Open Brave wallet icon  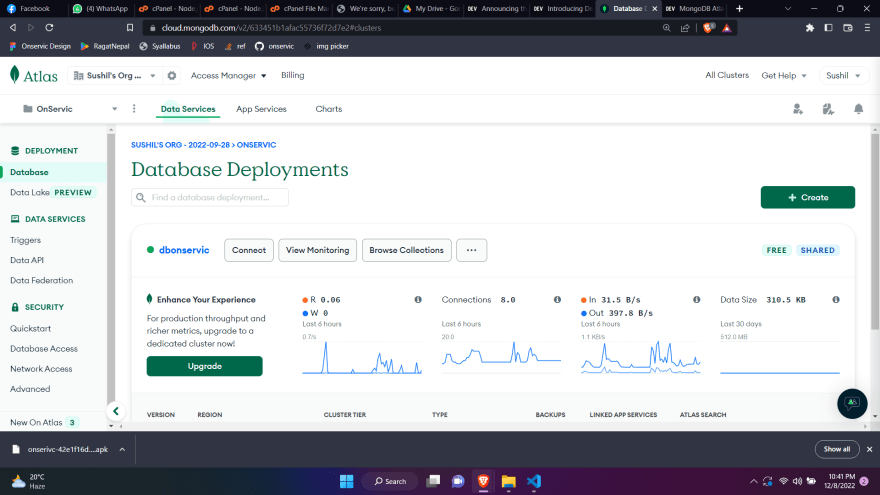[x=847, y=28]
